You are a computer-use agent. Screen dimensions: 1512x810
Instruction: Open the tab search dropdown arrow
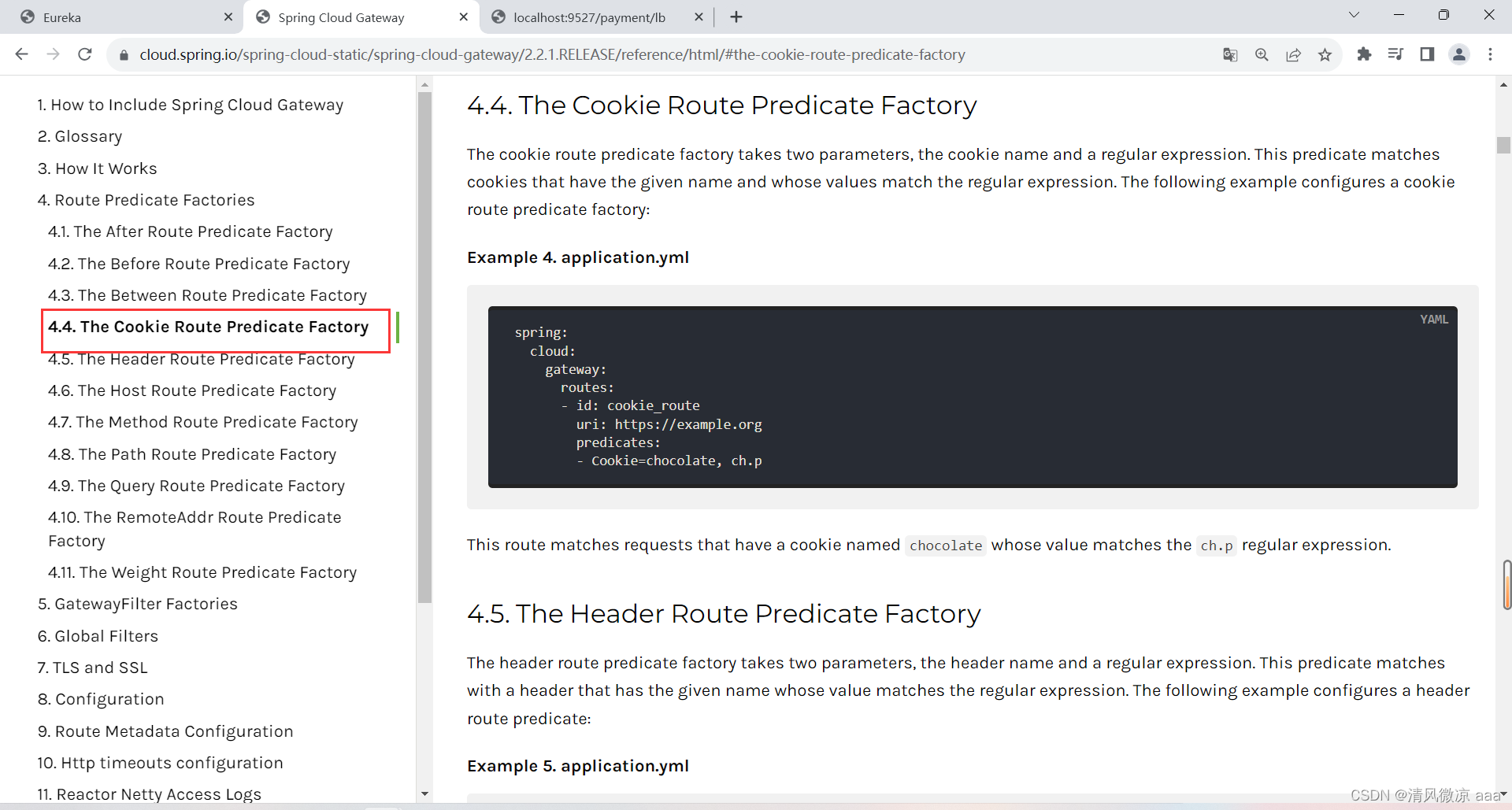pyautogui.click(x=1354, y=15)
